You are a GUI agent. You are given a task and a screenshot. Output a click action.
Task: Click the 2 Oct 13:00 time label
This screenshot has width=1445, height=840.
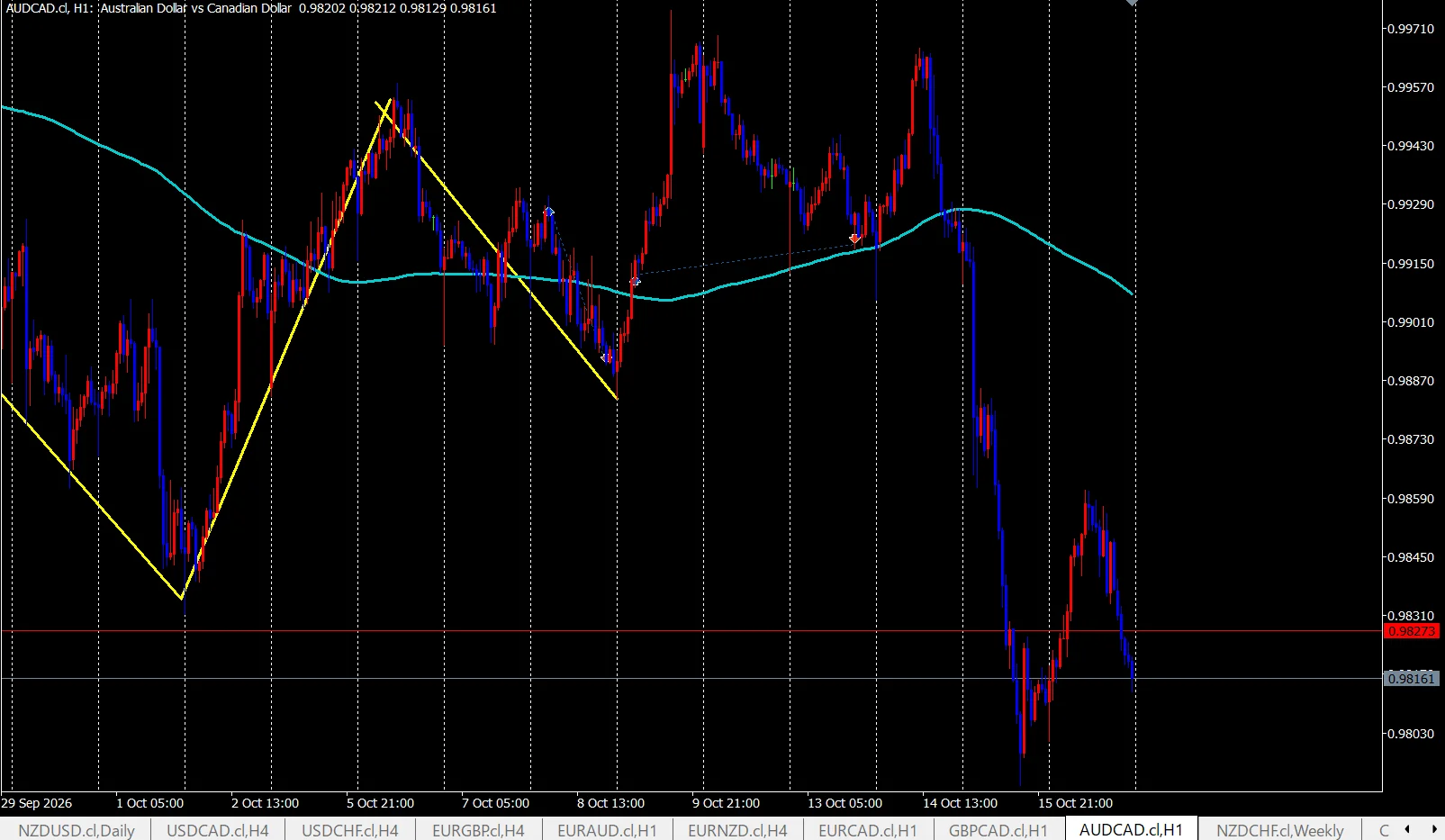265,803
